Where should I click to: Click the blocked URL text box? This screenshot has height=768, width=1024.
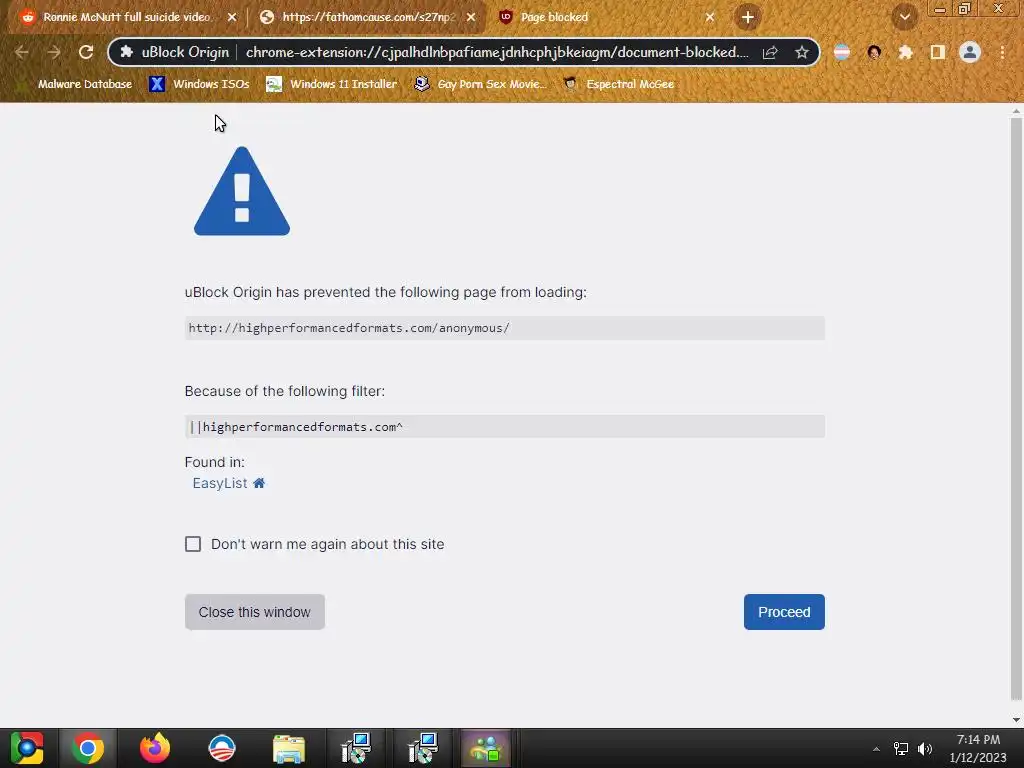tap(505, 328)
